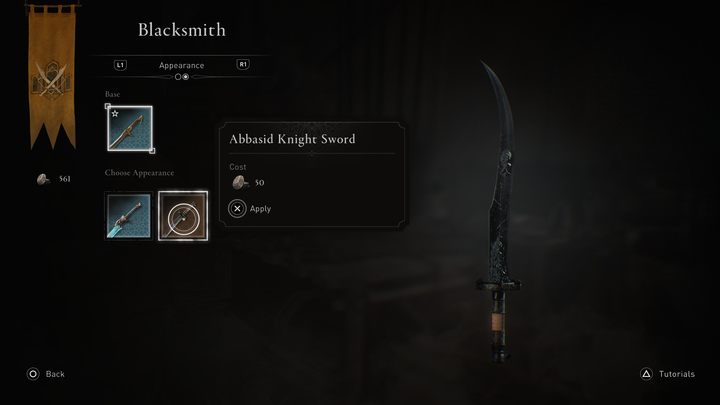Screen dimensions: 720x405
Task: Click the star icon on base weapon
Action: [x=115, y=113]
